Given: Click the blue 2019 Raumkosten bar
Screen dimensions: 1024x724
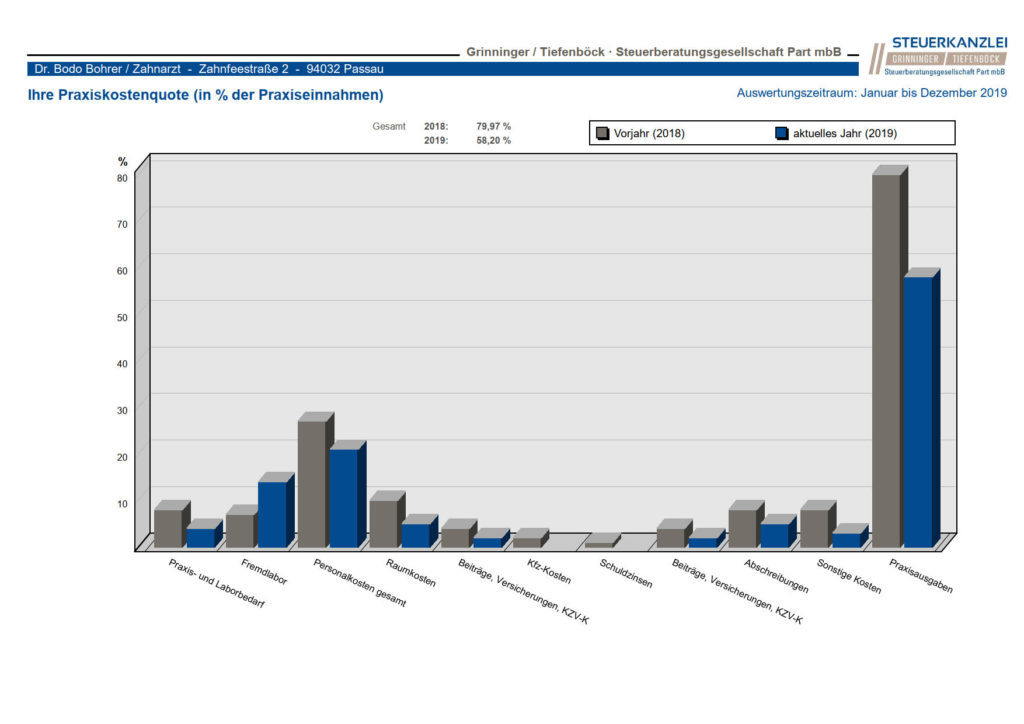Looking at the screenshot, I should pyautogui.click(x=416, y=535).
